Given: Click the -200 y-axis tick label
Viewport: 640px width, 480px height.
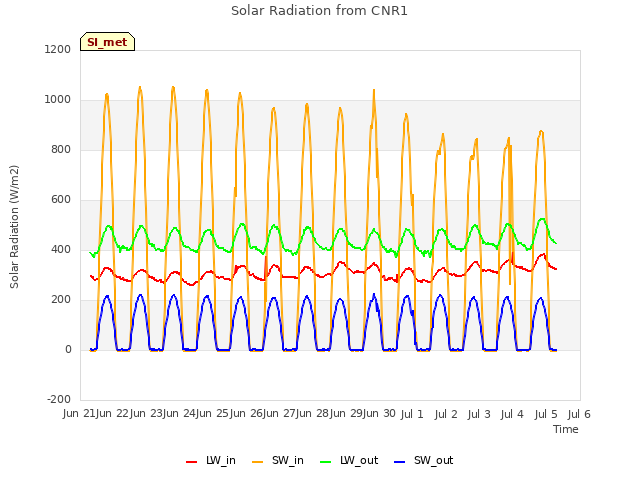Looking at the screenshot, I should (59, 399).
